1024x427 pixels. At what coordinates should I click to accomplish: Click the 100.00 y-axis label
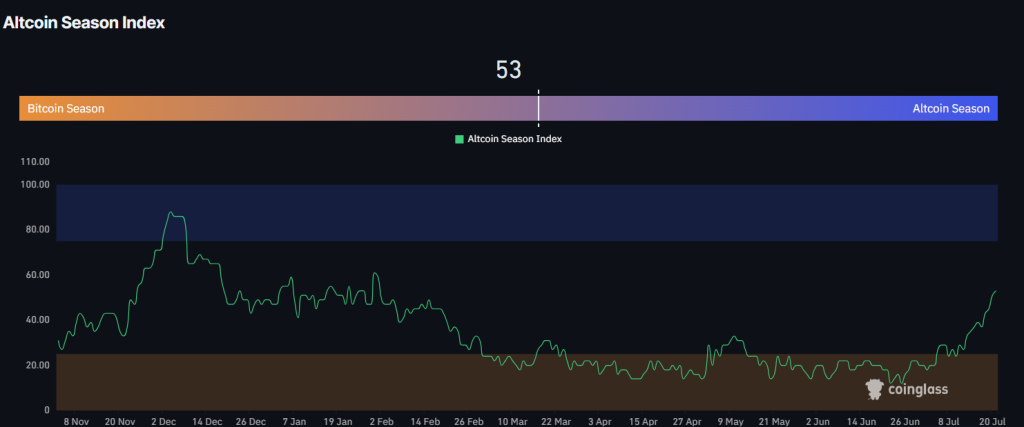point(35,185)
